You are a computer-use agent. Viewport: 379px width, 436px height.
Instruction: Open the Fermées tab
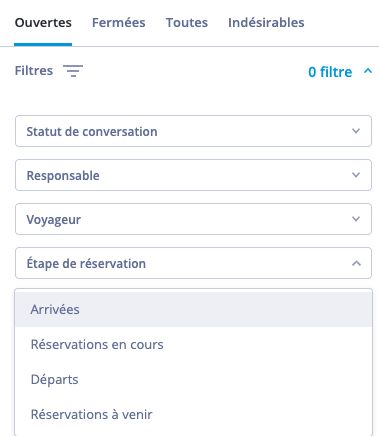point(118,23)
